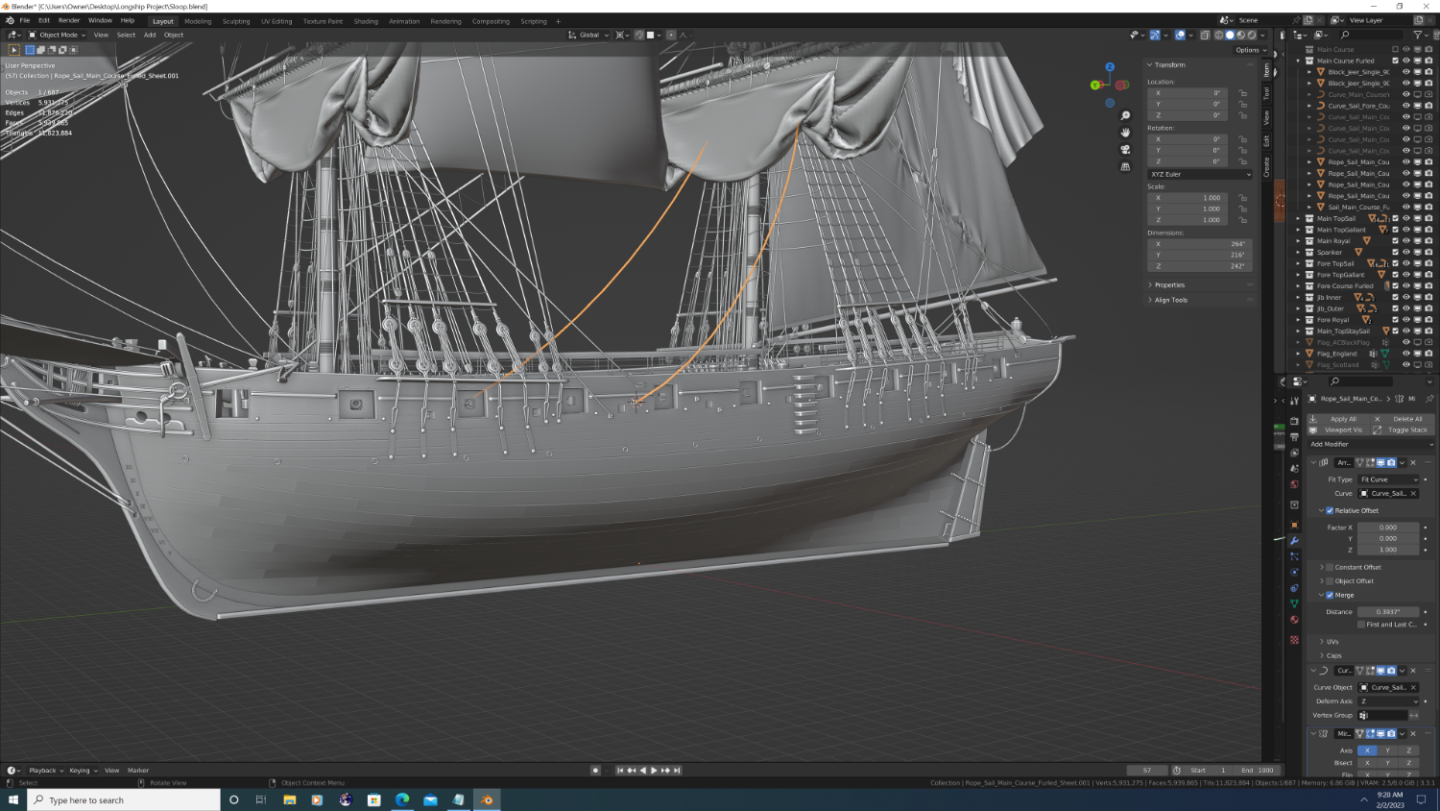Select solid viewport shading
The image size is (1440, 811).
1230,35
